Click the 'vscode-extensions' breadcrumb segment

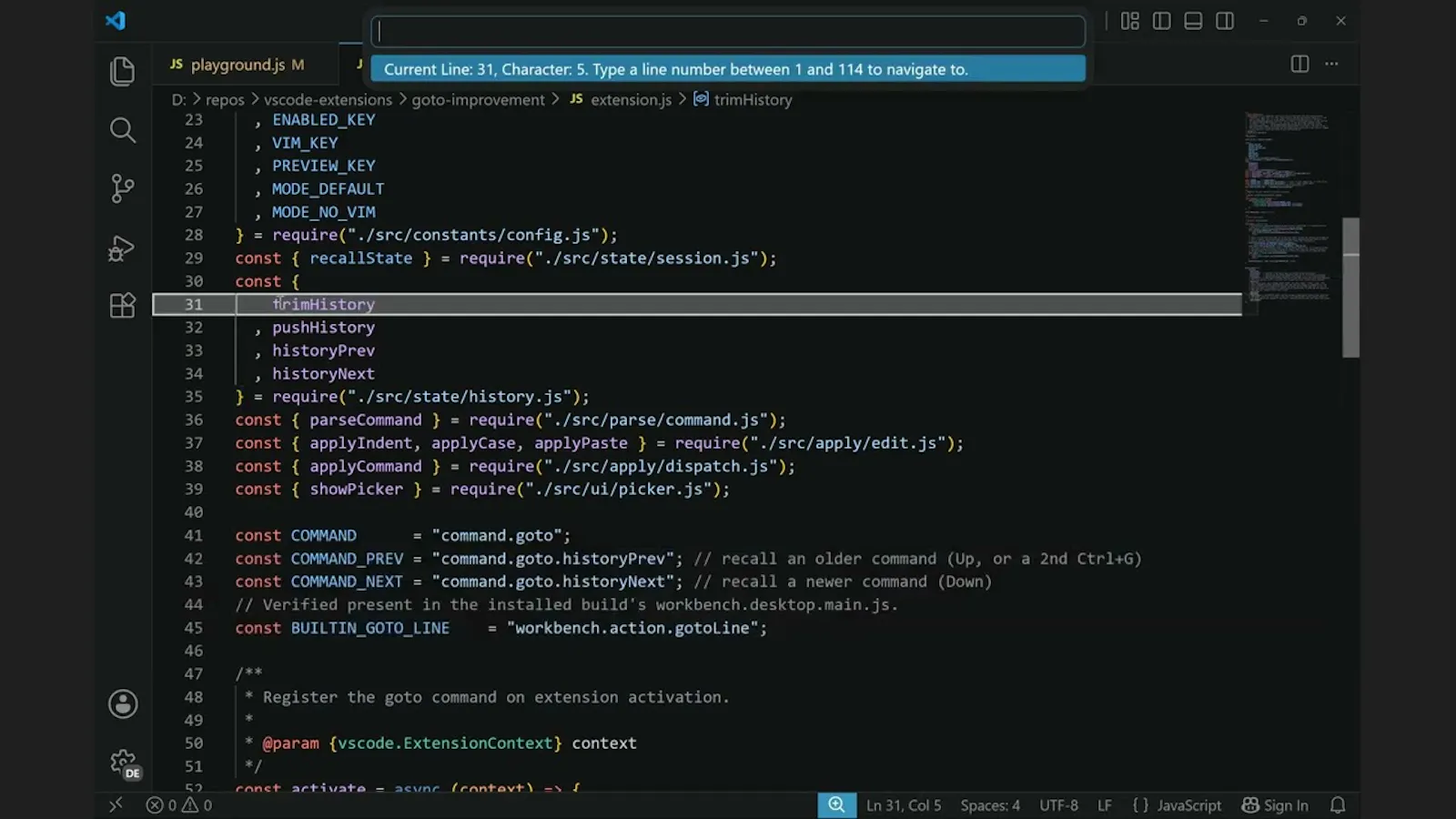pos(328,99)
